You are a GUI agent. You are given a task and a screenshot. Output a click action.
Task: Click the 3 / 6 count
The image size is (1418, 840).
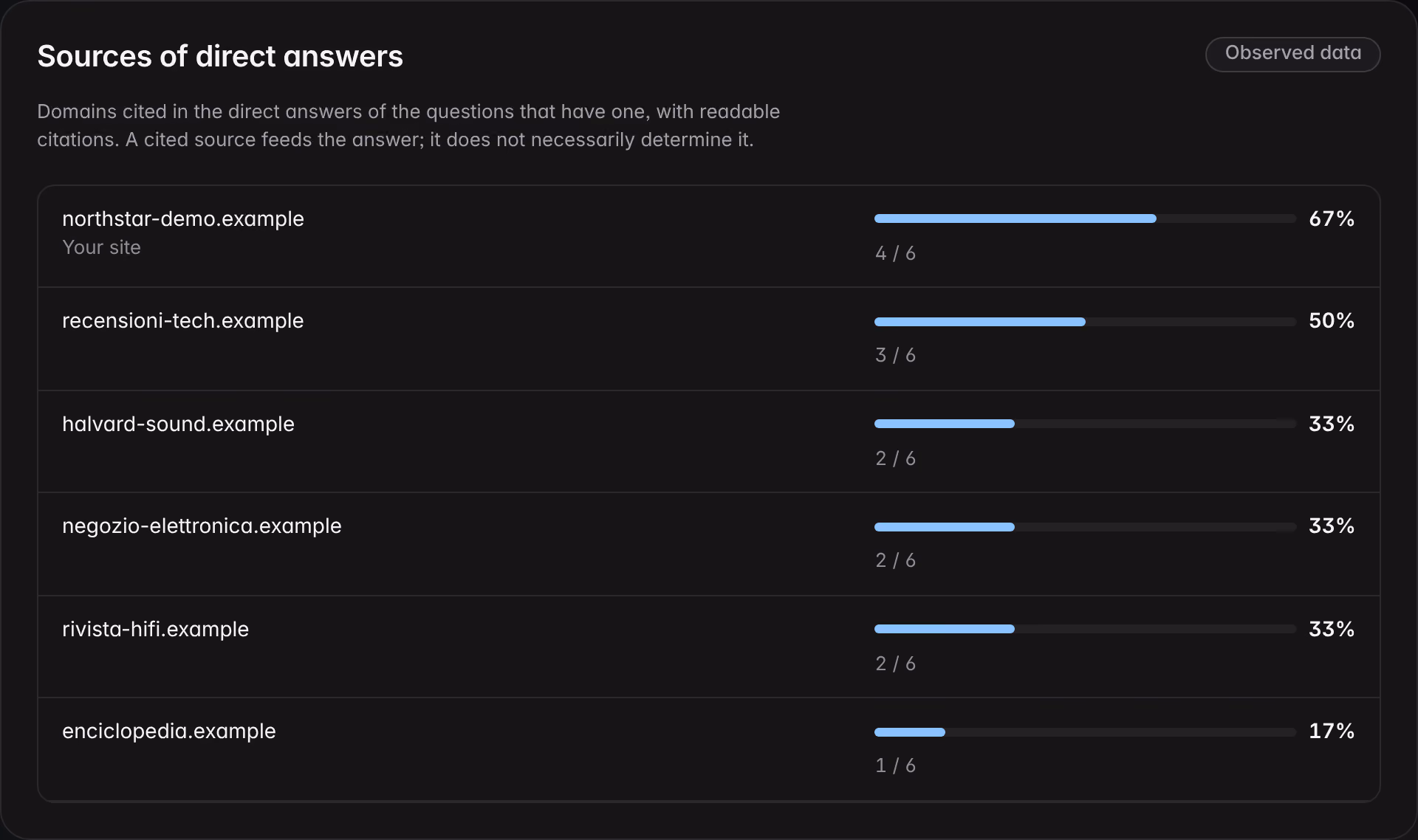point(895,355)
